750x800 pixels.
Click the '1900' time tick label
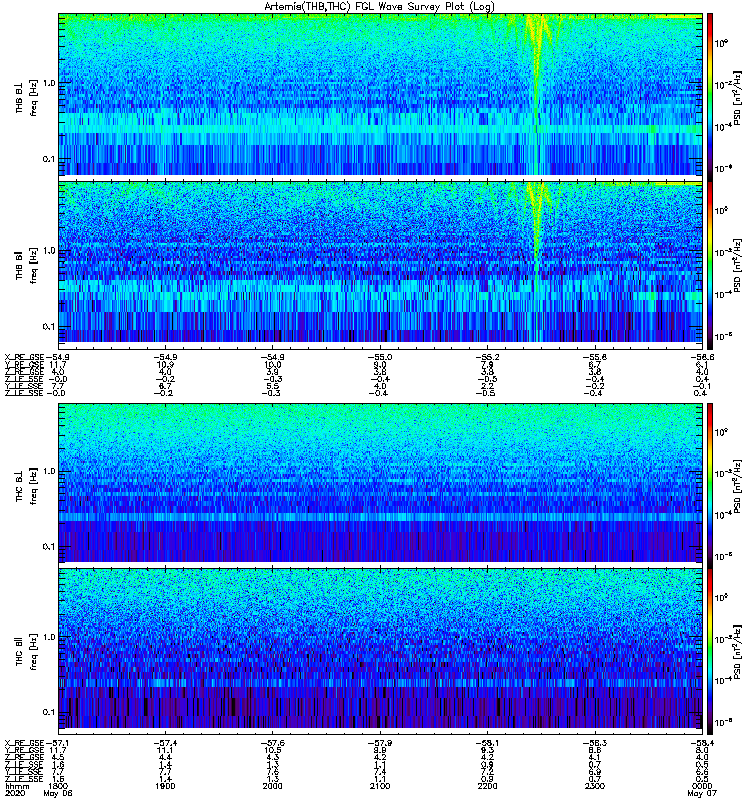click(x=165, y=786)
